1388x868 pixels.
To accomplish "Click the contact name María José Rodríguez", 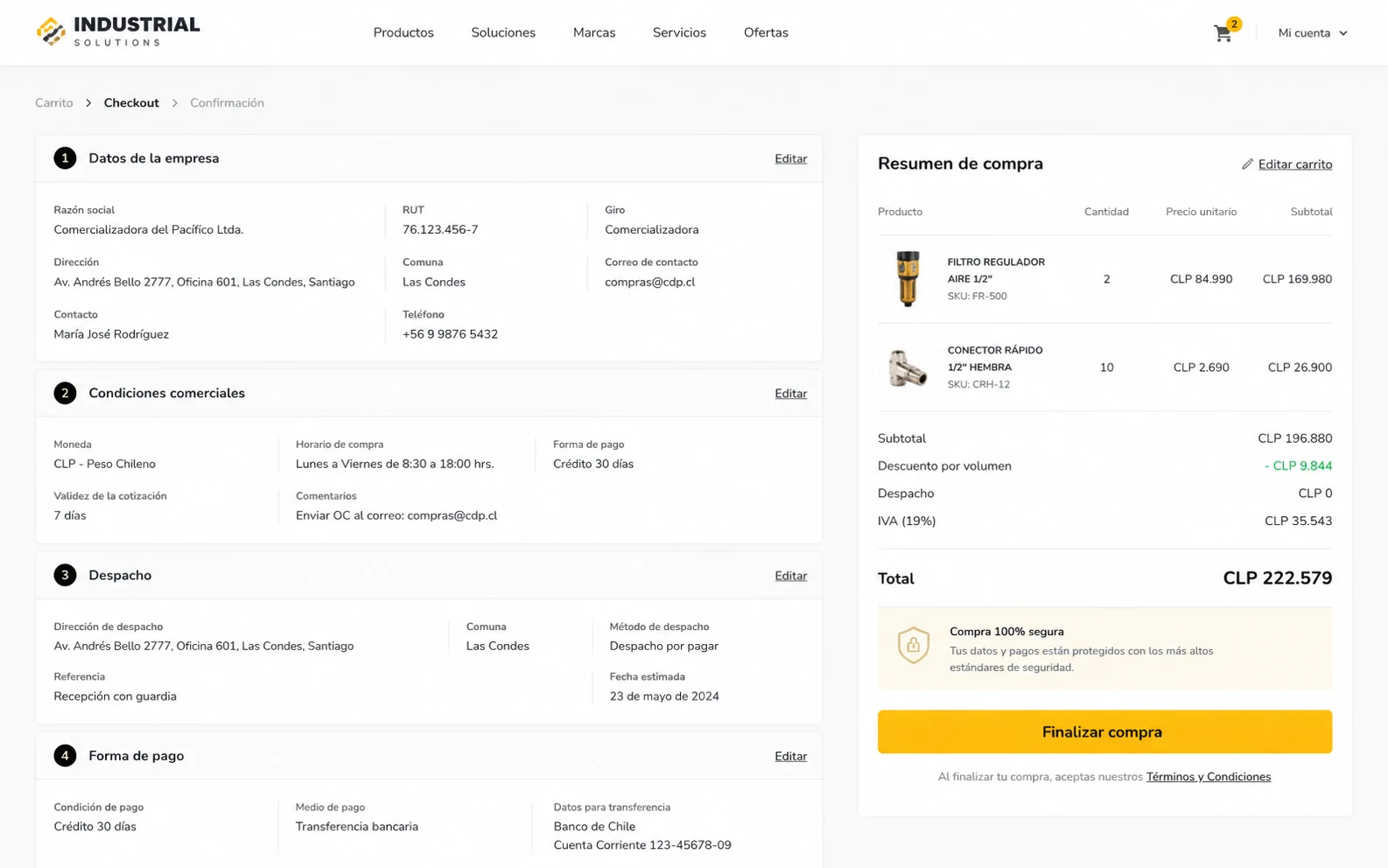I will [111, 334].
